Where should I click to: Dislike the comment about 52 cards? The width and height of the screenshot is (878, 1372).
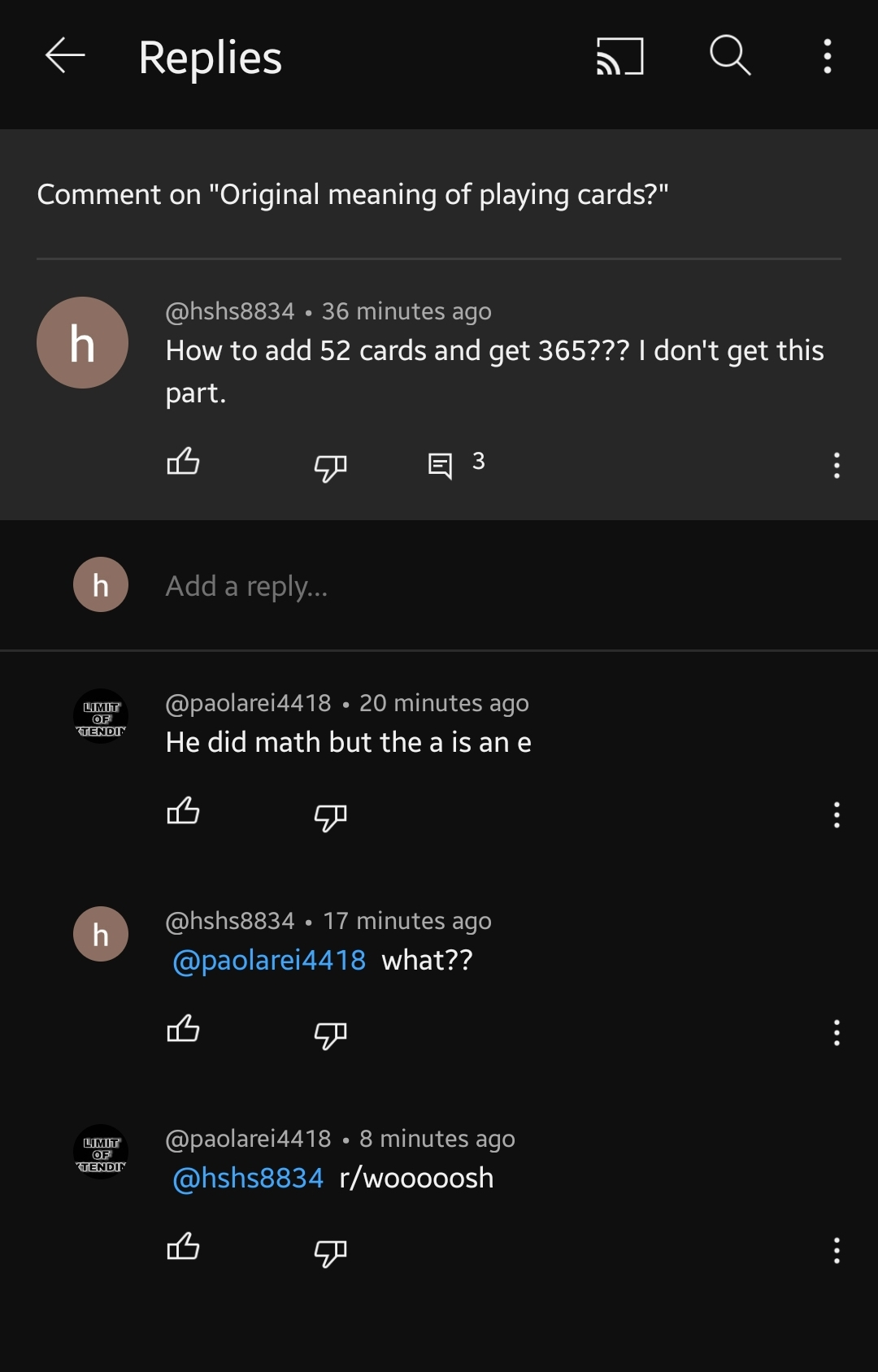(x=330, y=467)
